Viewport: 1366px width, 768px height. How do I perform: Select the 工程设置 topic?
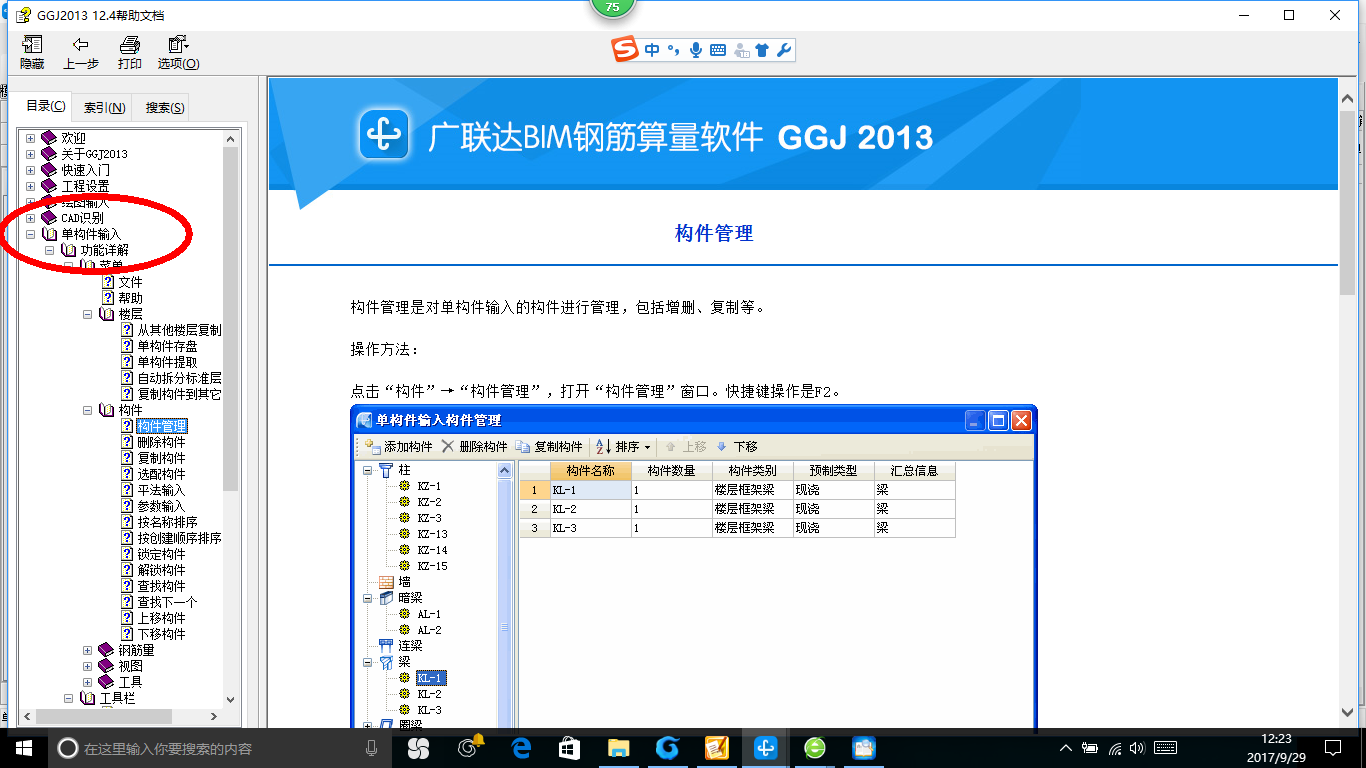tap(85, 186)
